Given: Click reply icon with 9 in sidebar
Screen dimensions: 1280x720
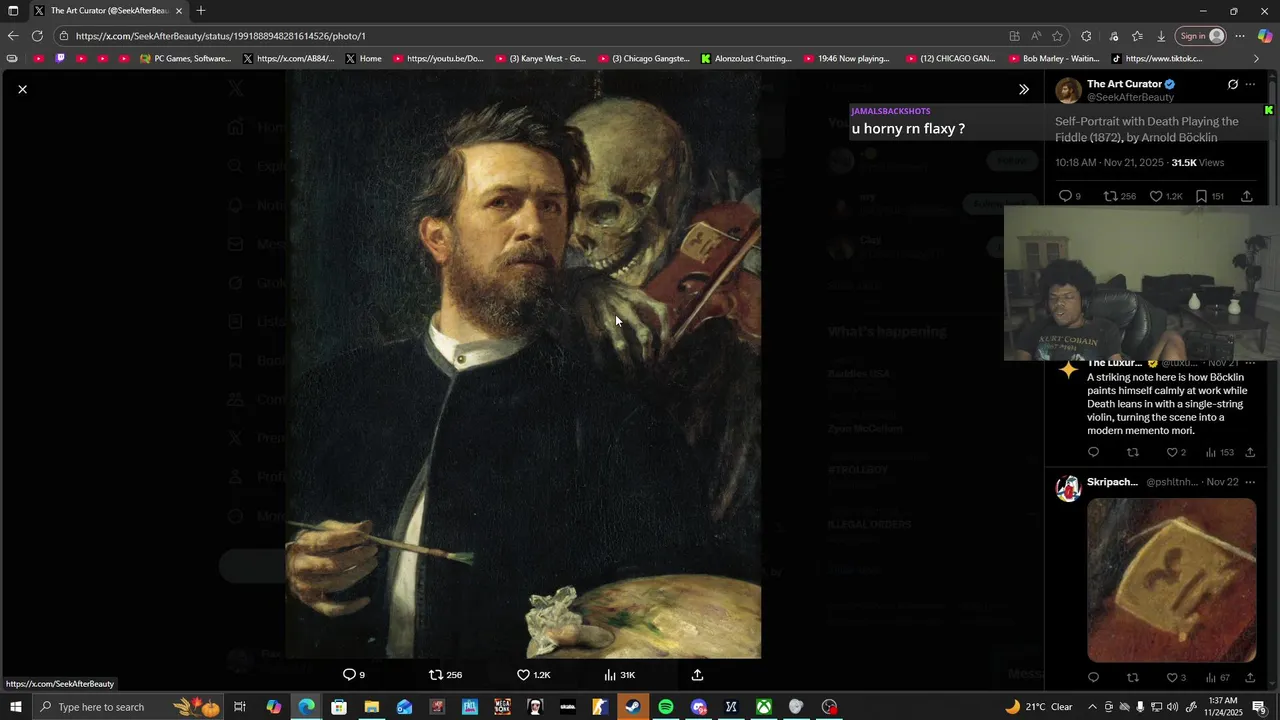Looking at the screenshot, I should point(1069,196).
